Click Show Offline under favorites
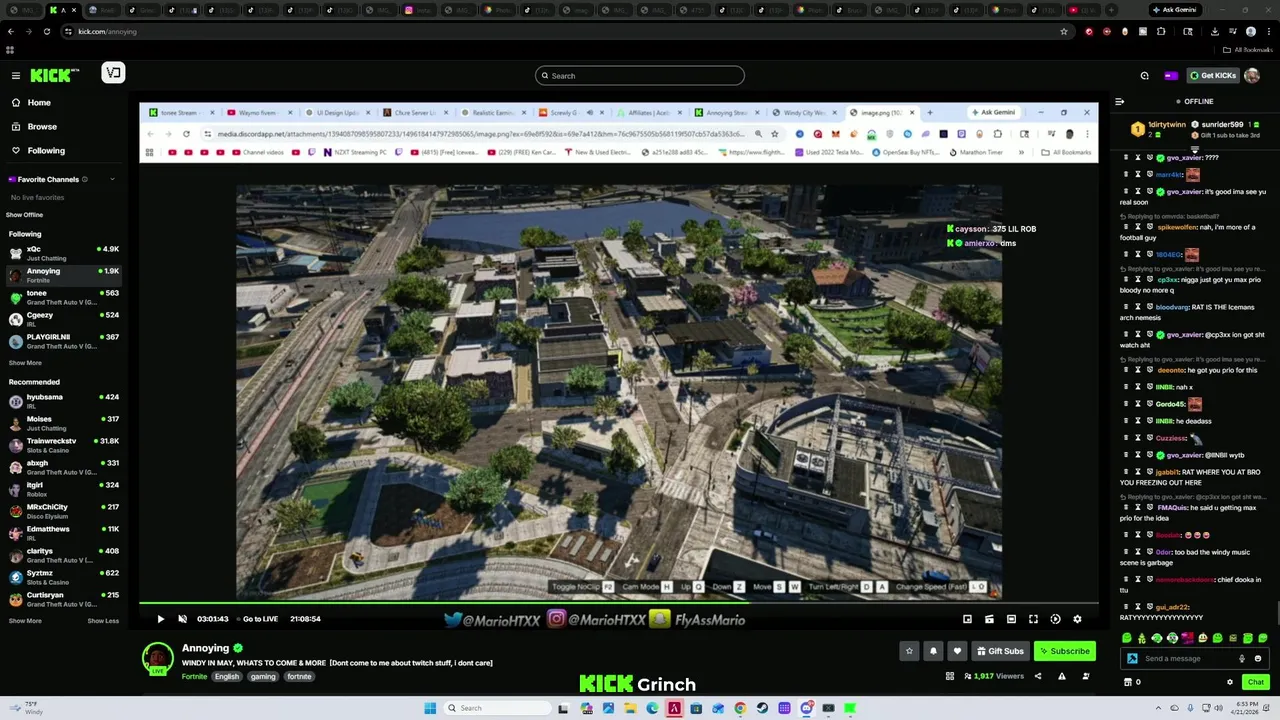This screenshot has width=1280, height=720. 25,215
